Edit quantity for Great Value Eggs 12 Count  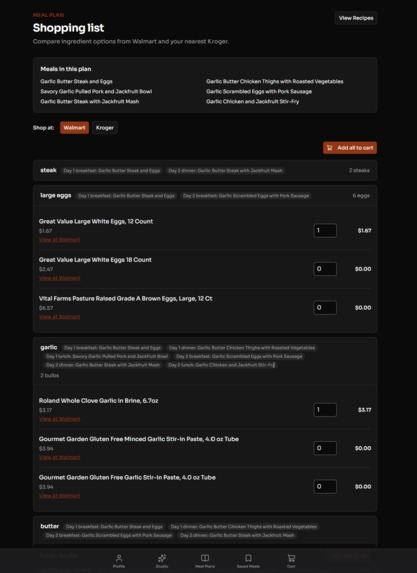[x=325, y=230]
